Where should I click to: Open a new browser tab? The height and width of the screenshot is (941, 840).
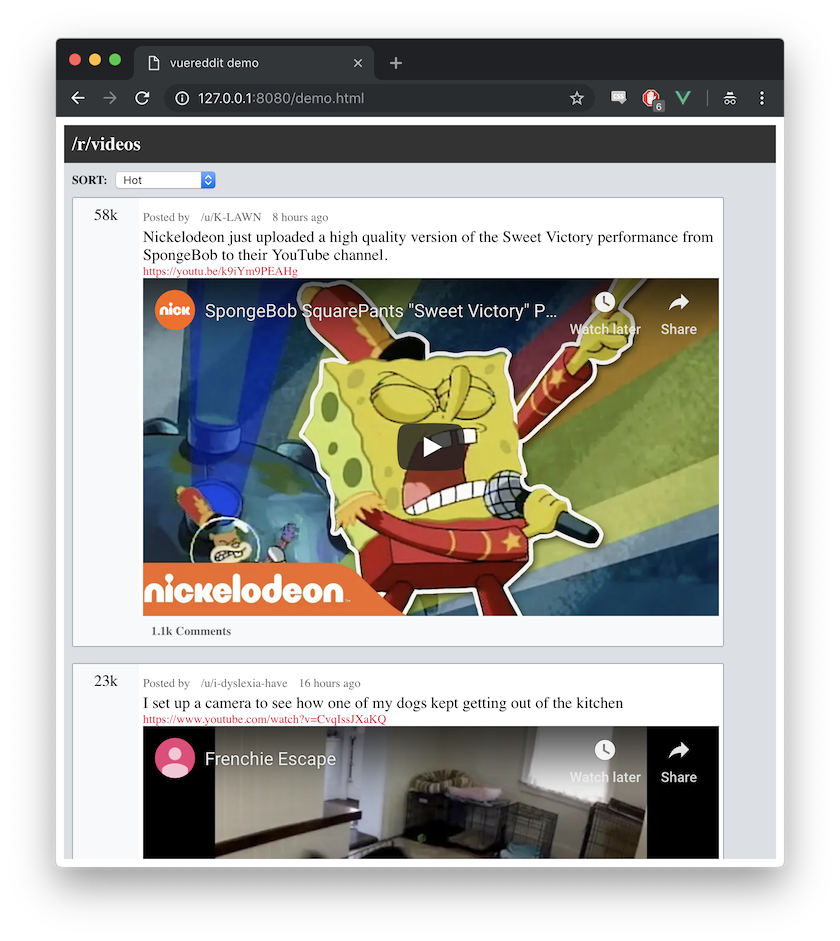tap(396, 62)
